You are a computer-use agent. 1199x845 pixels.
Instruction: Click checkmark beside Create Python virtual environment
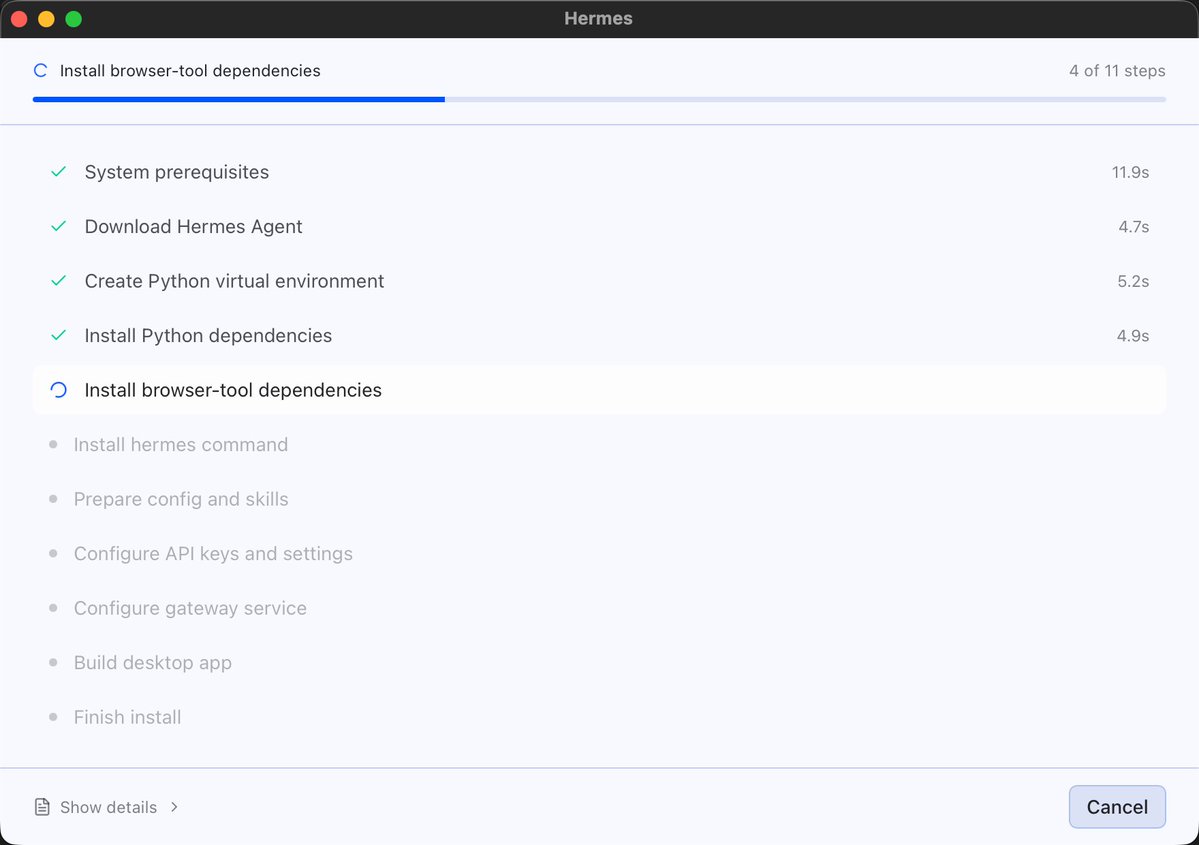58,281
